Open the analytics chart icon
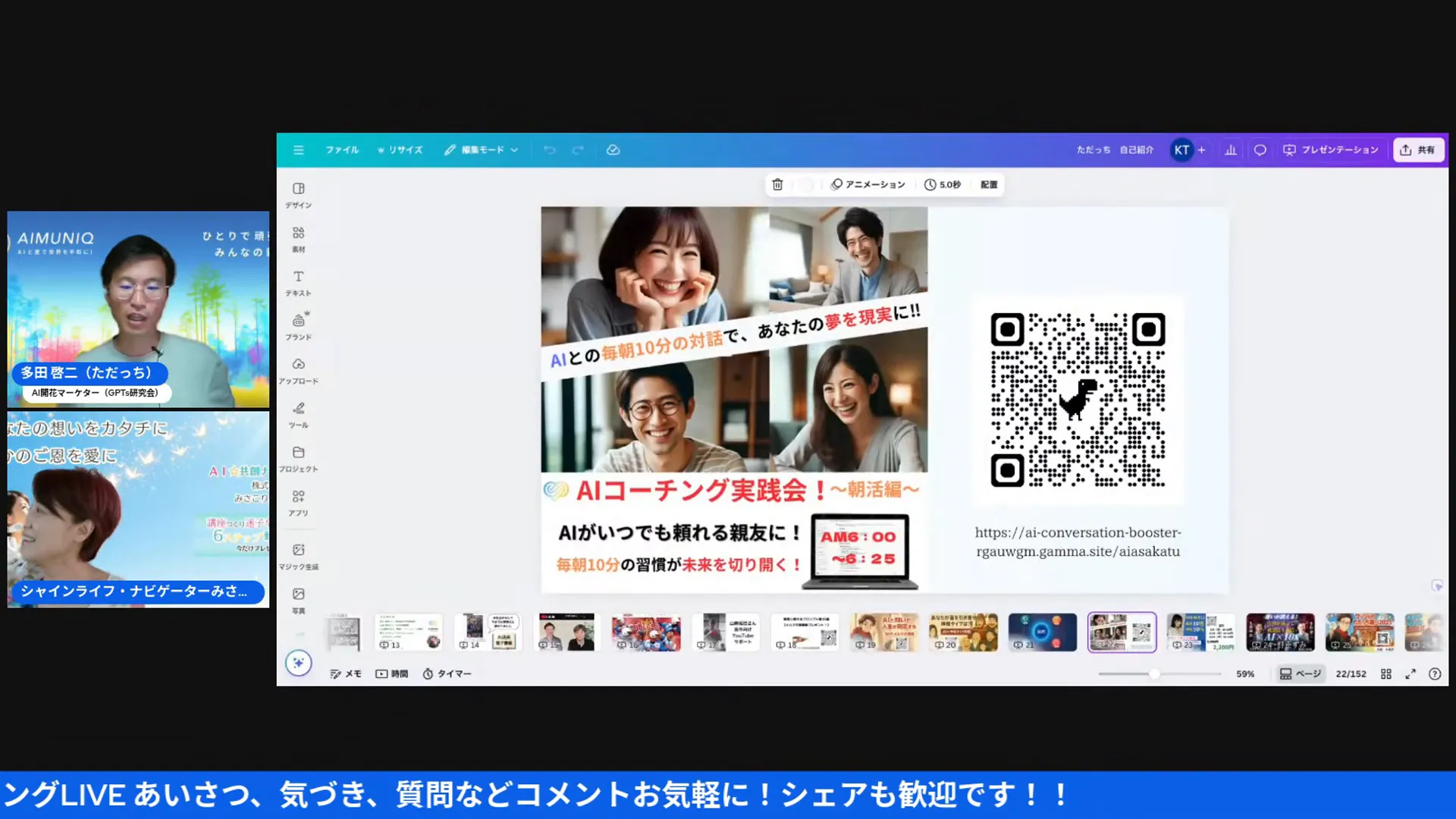This screenshot has width=1456, height=819. (x=1231, y=150)
